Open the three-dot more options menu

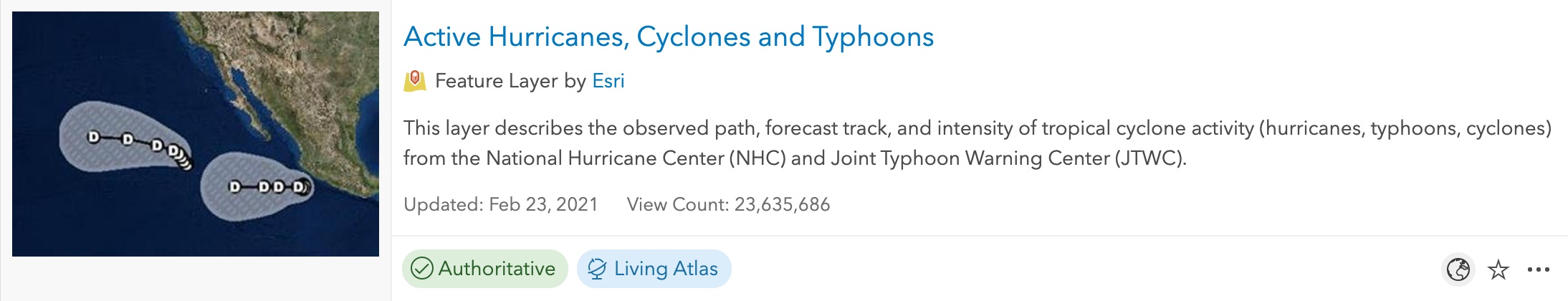point(1538,270)
